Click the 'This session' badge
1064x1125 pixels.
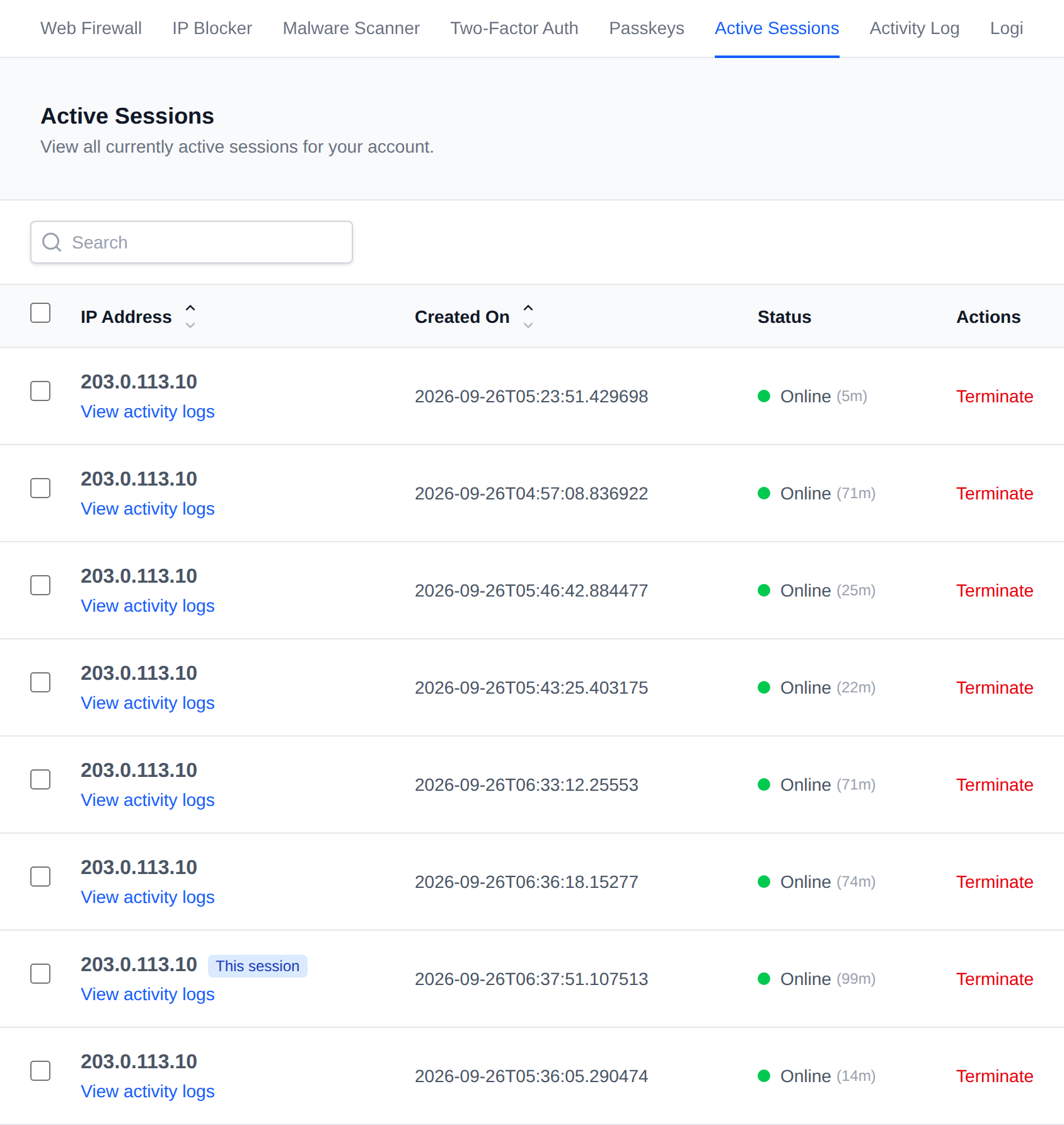(x=257, y=966)
